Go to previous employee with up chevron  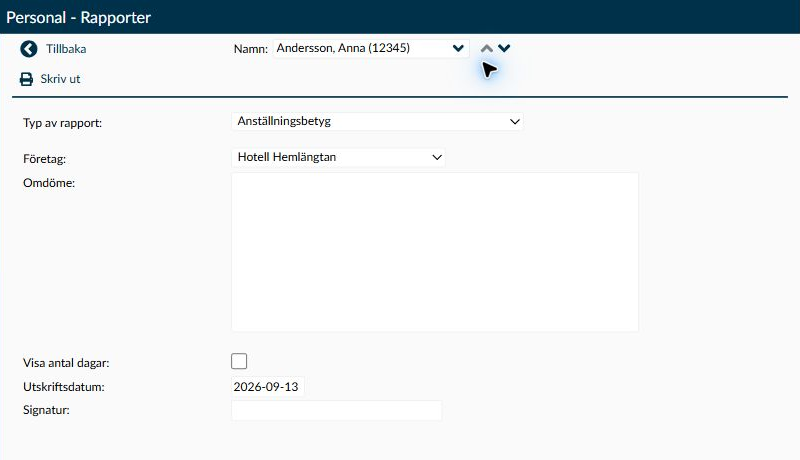click(x=487, y=48)
